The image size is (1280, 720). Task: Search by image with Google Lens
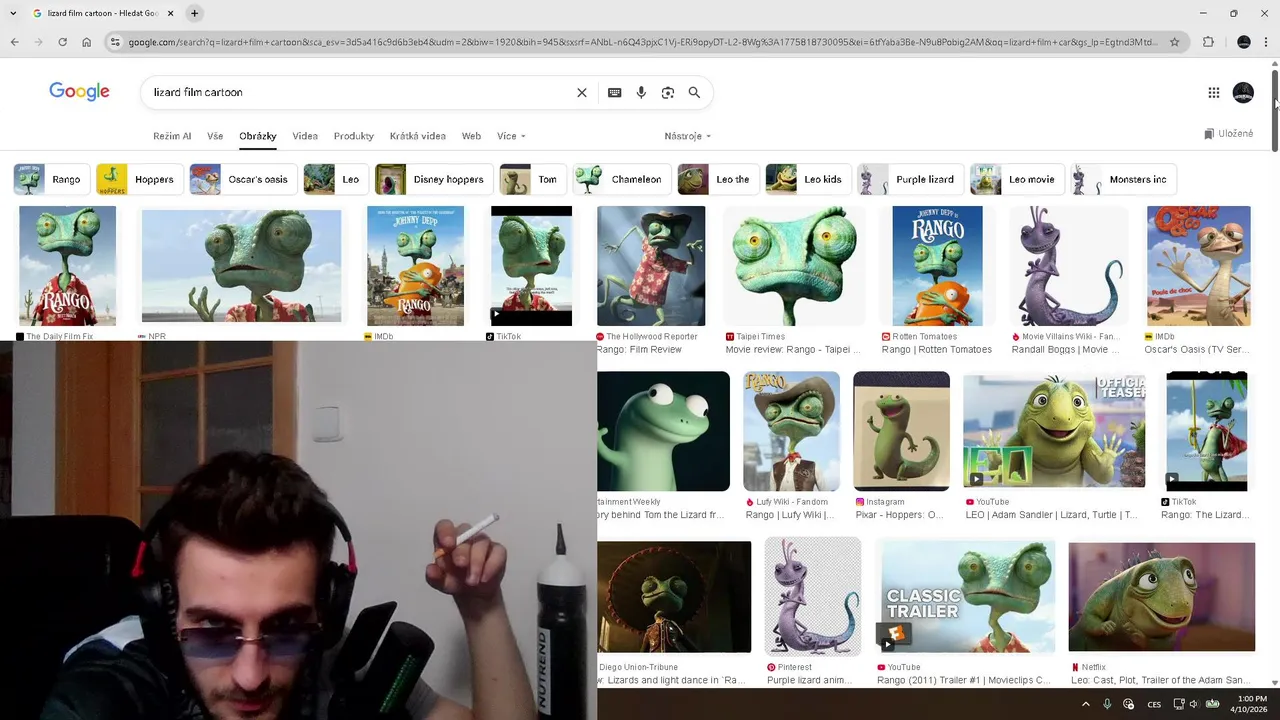(668, 92)
